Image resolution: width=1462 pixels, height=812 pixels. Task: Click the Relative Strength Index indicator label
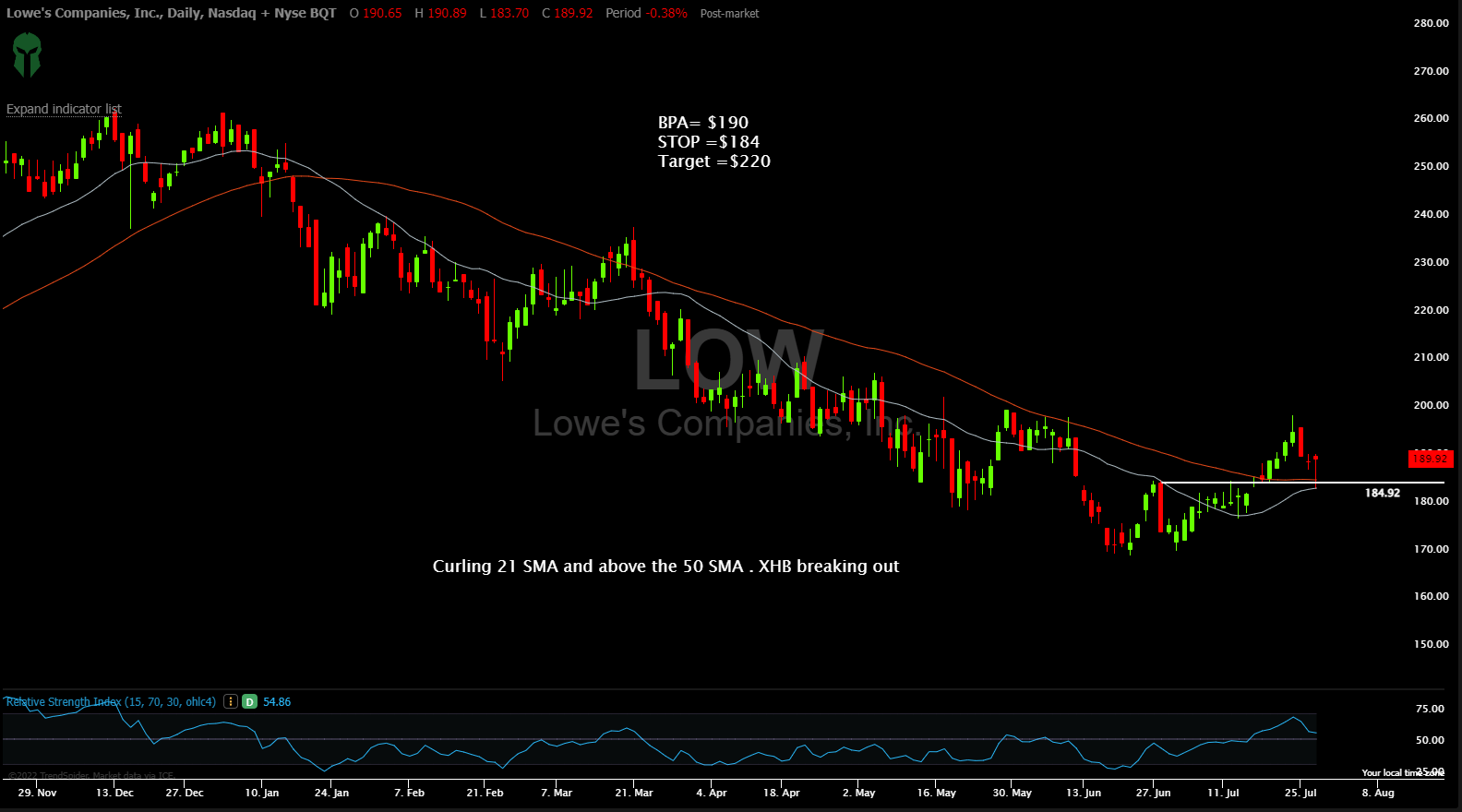111,702
